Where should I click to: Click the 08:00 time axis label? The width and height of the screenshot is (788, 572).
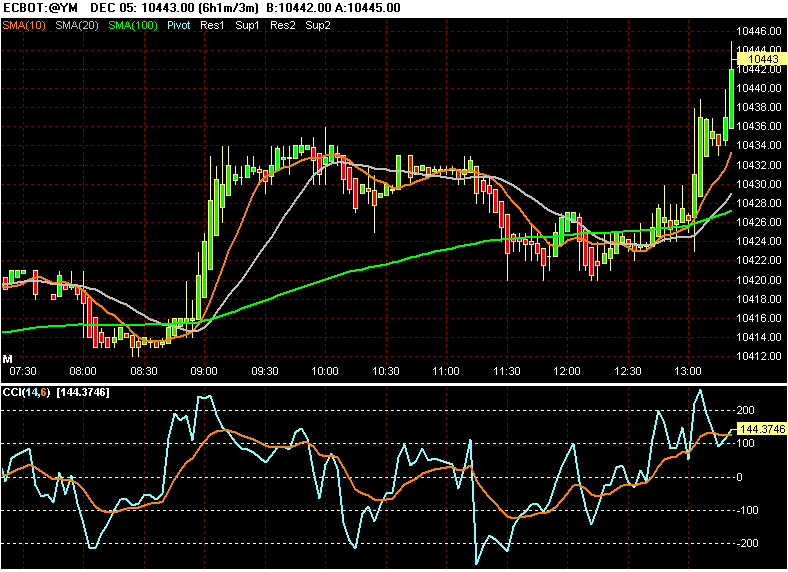83,371
